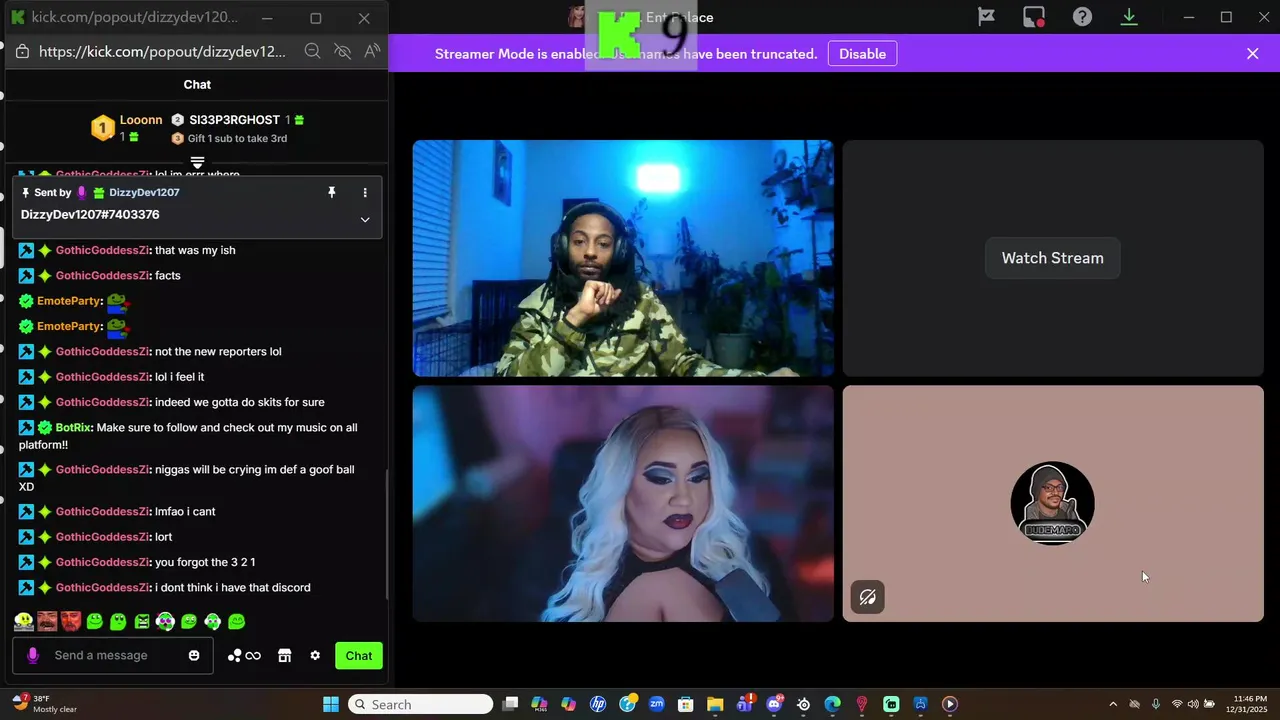Click the system tray microphone icon
1280x720 pixels.
pos(1156,704)
